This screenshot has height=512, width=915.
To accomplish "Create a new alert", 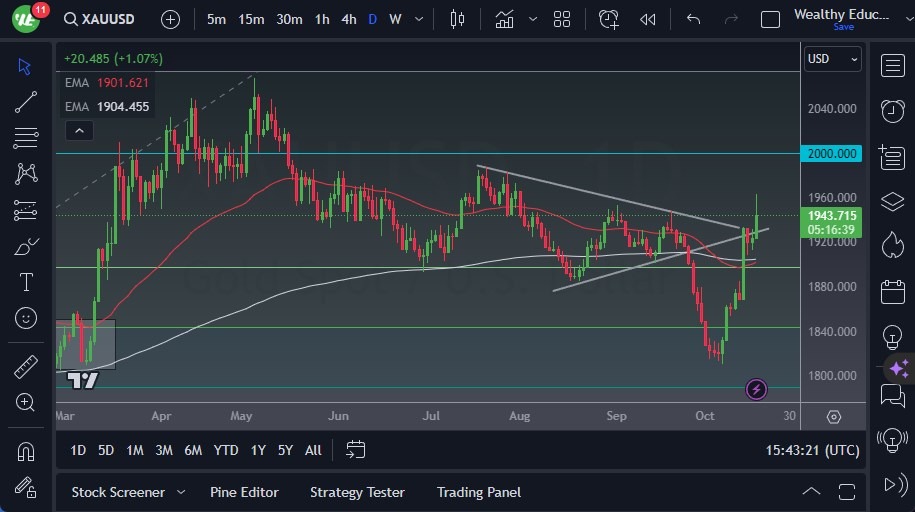I will [609, 19].
